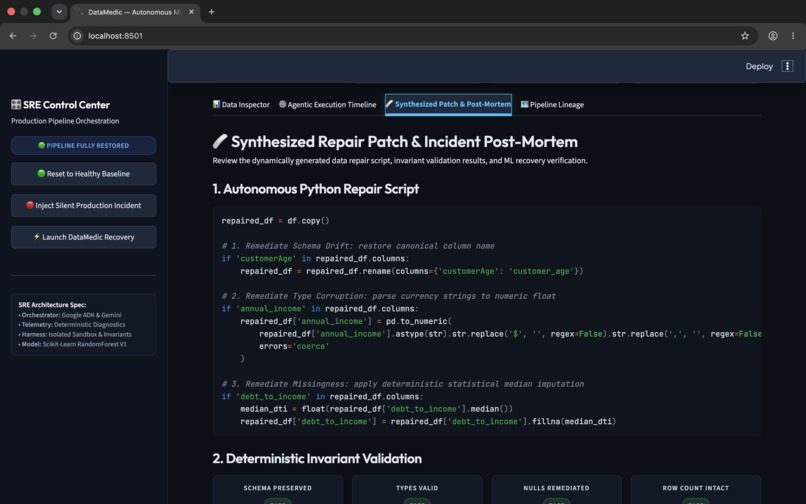
Task: Close the DataMedic browser tab
Action: click(191, 12)
